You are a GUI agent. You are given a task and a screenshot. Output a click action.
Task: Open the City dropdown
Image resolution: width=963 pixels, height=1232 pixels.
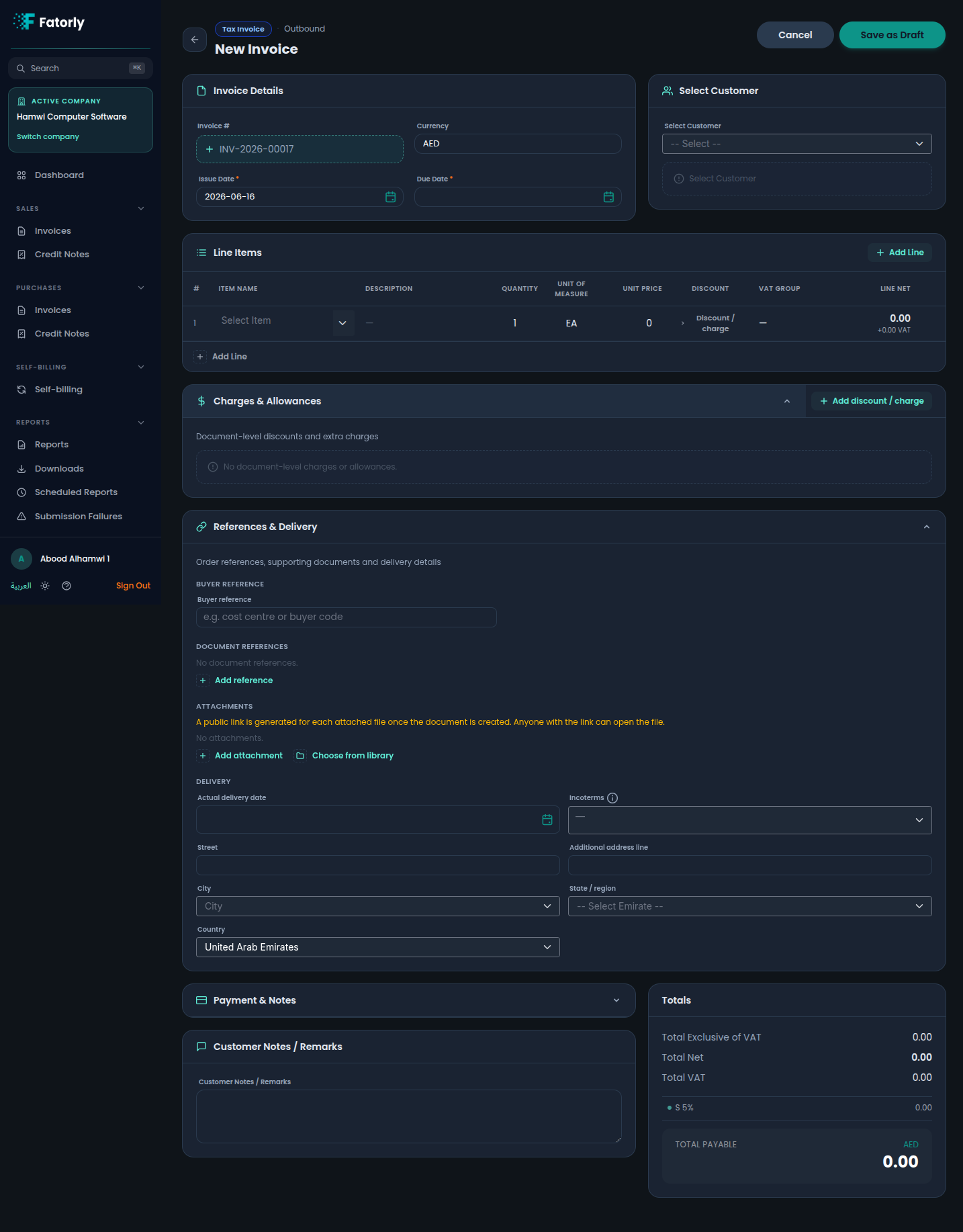(x=378, y=906)
